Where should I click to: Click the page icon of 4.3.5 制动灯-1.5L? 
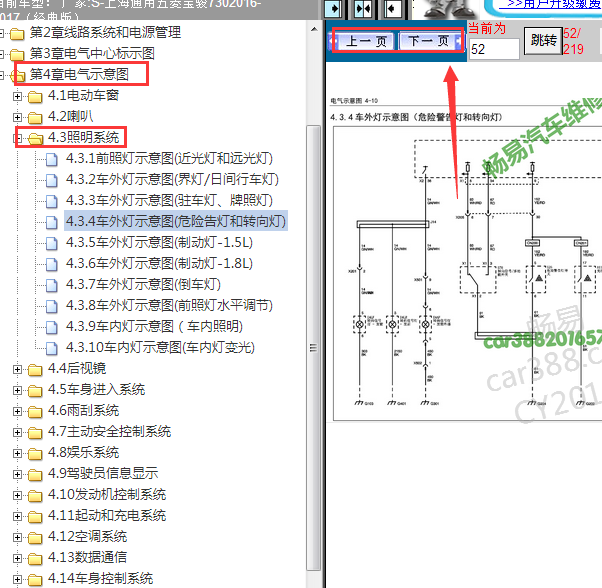tap(52, 243)
